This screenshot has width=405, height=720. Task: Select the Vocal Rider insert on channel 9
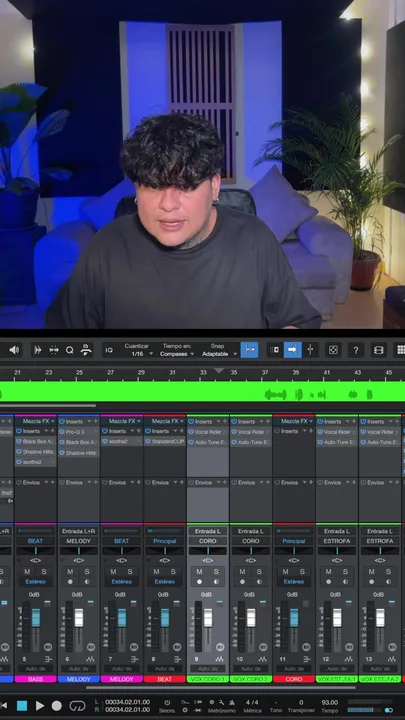point(208,432)
